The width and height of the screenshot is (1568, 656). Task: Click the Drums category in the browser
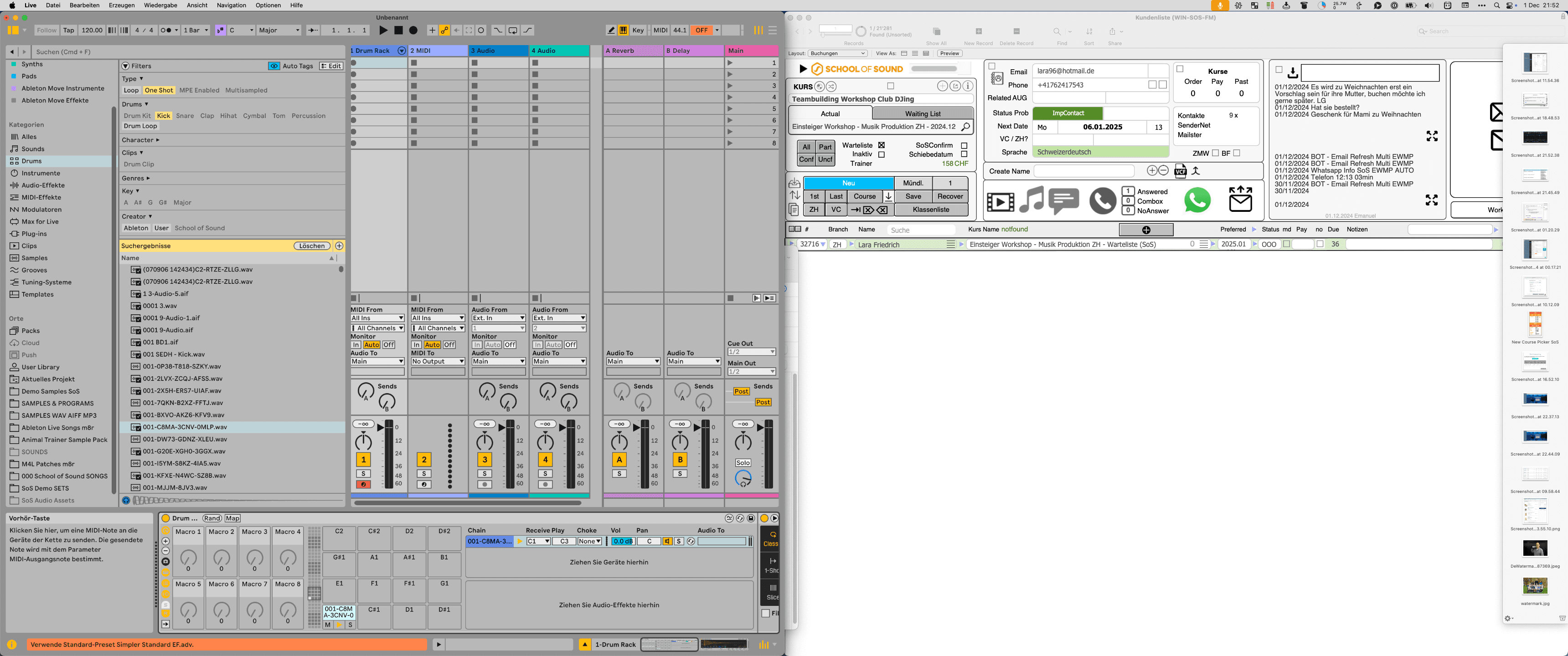(31, 161)
